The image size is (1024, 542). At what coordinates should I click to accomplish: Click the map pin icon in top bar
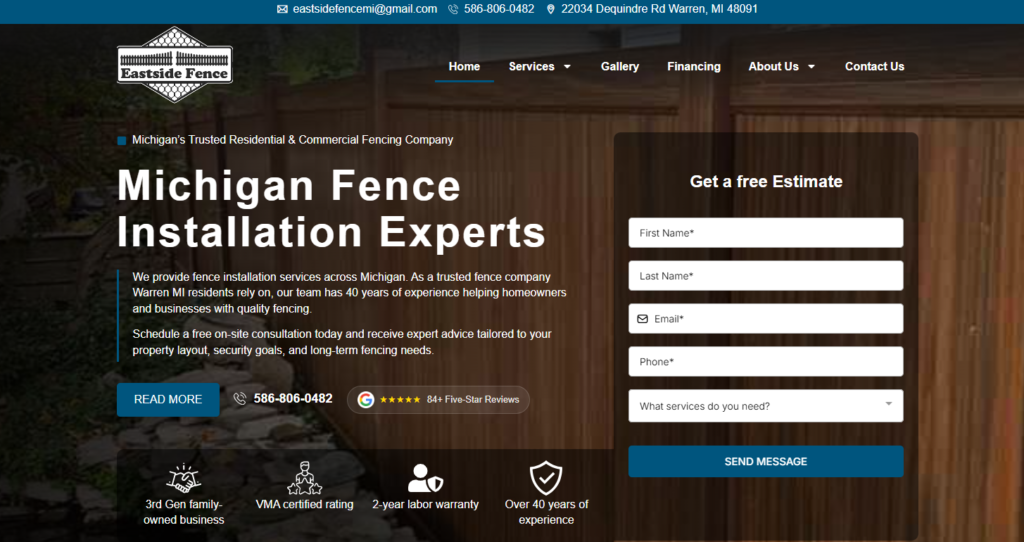pyautogui.click(x=551, y=9)
